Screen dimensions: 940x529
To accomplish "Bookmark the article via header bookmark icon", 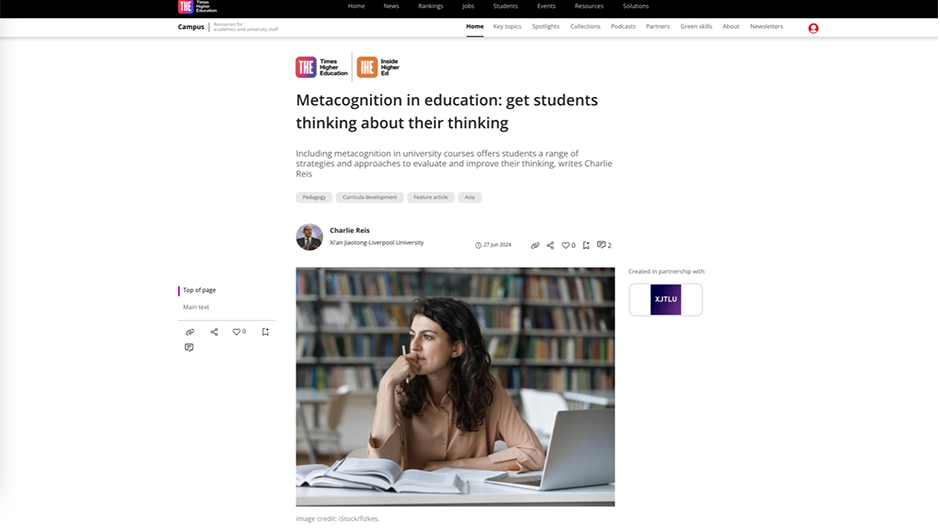I will (586, 245).
